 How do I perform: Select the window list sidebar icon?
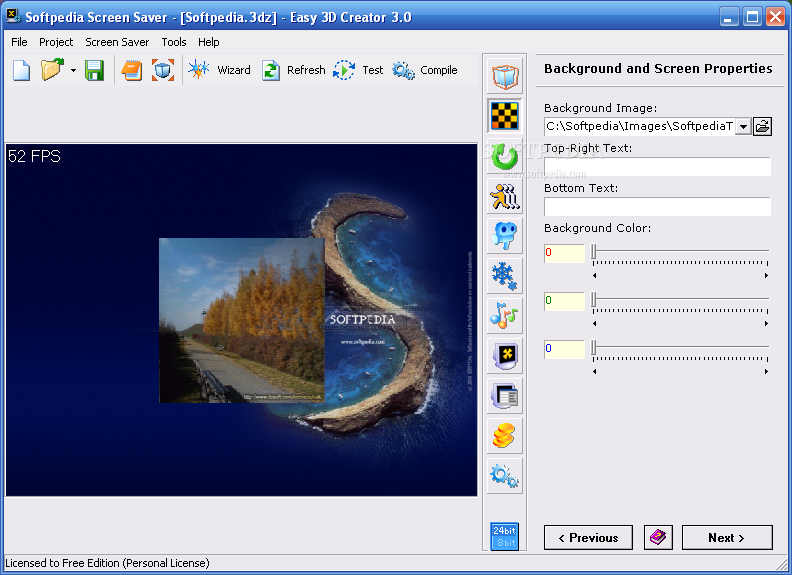click(x=505, y=395)
